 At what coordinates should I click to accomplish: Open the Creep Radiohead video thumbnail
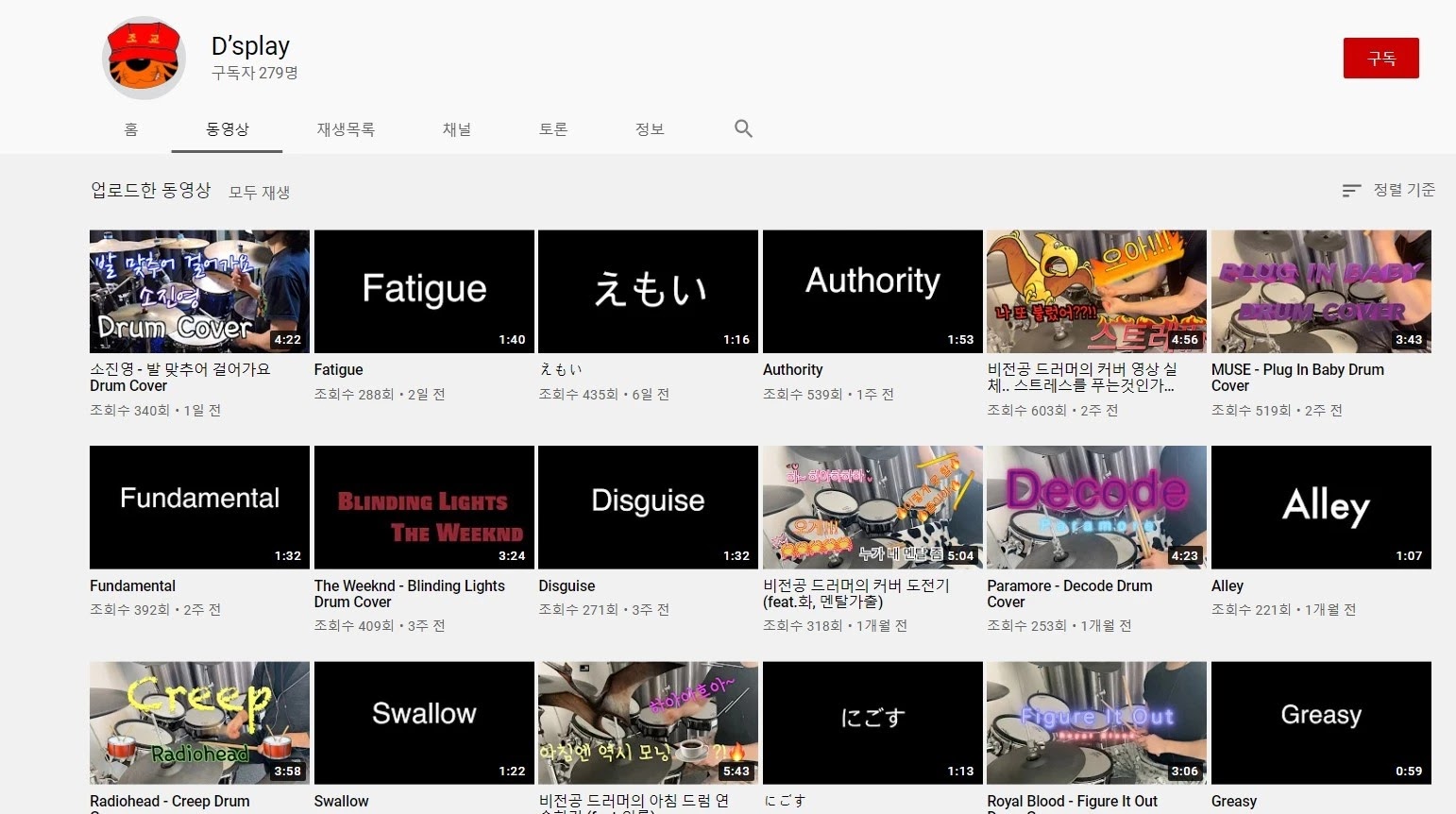click(x=199, y=723)
